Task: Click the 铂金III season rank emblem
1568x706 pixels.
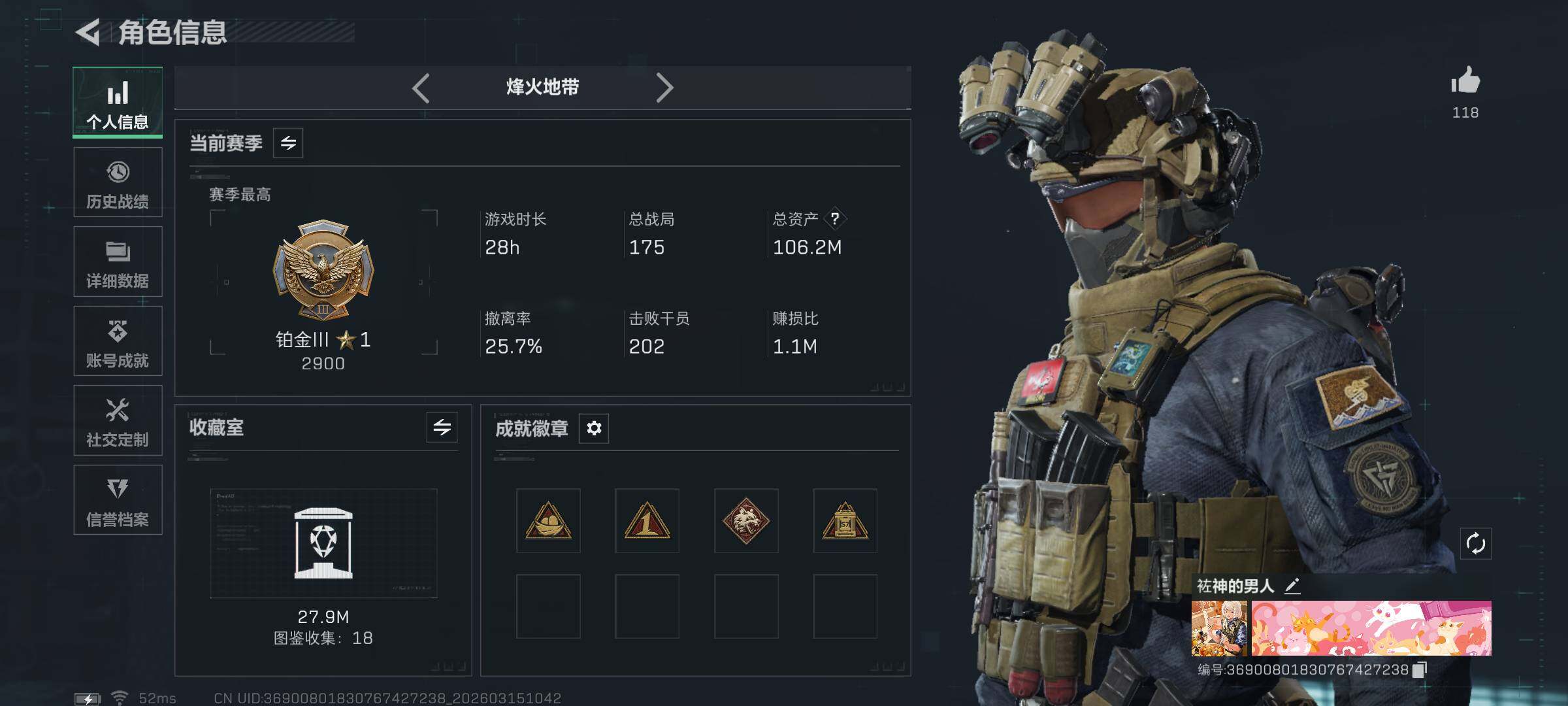Action: pos(323,270)
